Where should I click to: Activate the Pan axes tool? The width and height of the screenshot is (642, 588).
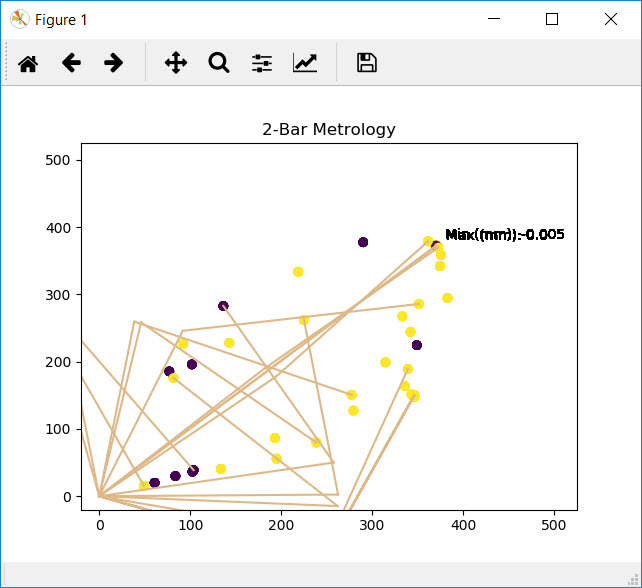176,63
